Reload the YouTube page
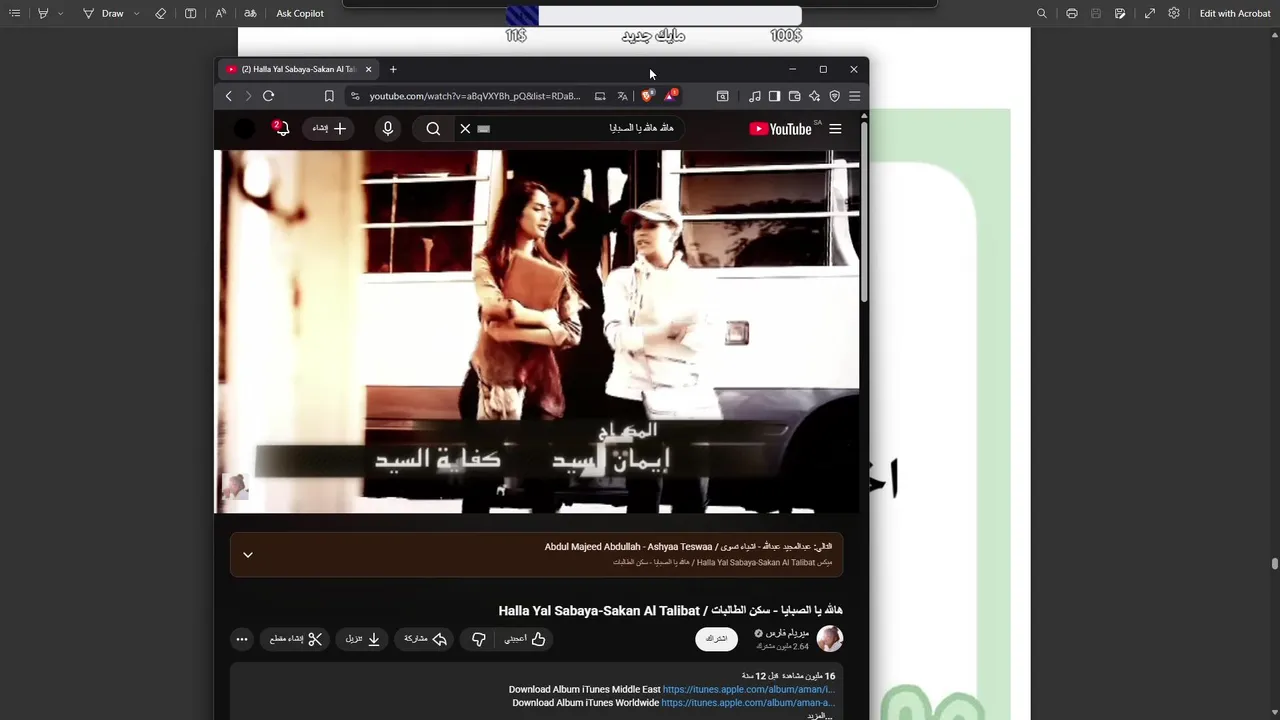 (x=268, y=96)
